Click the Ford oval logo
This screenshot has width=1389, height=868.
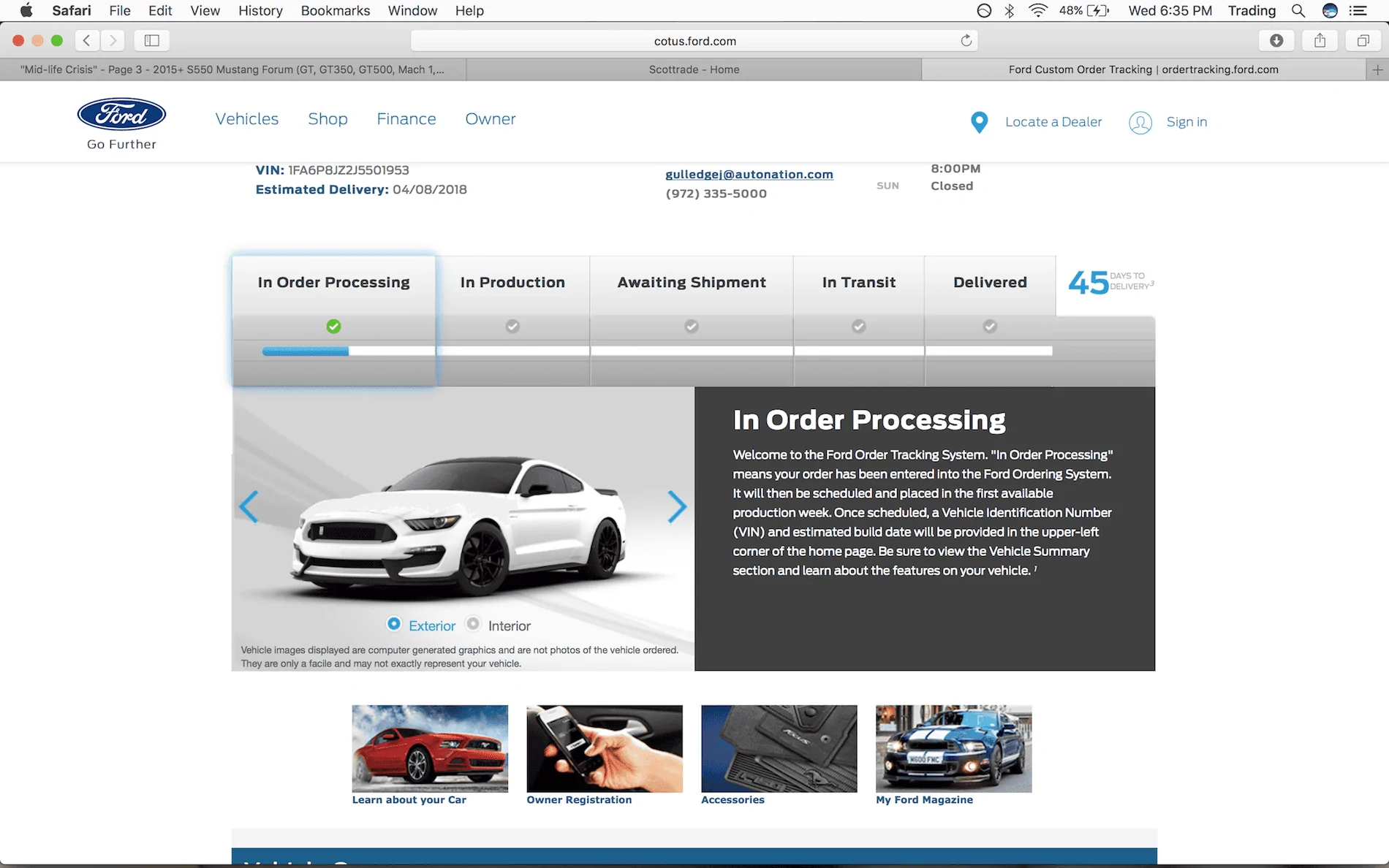coord(121,115)
